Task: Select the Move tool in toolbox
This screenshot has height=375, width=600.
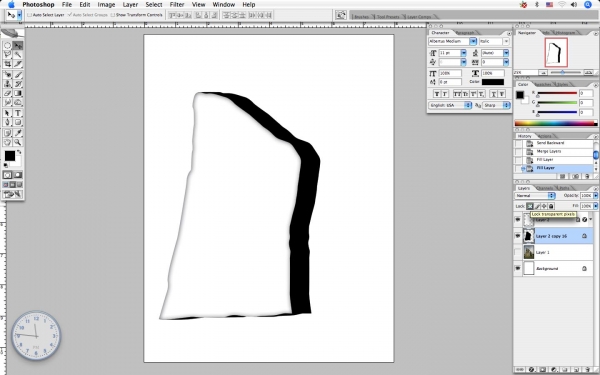Action: tap(18, 46)
